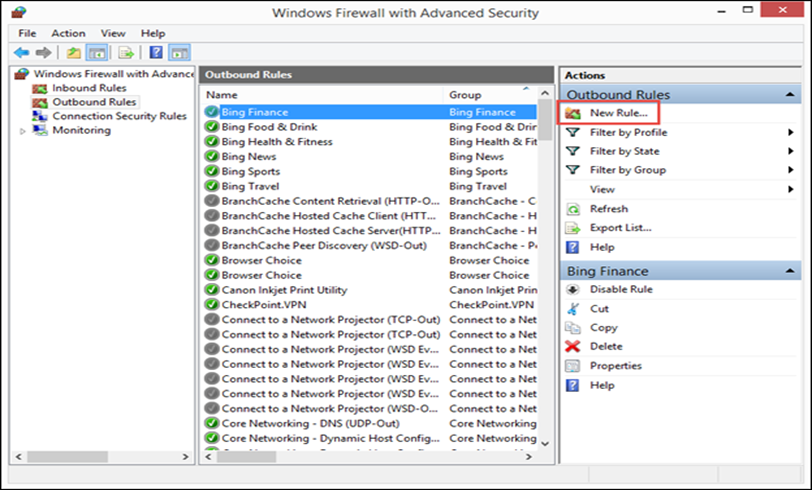
Task: Click the blue Help toolbar icon
Action: click(x=156, y=52)
